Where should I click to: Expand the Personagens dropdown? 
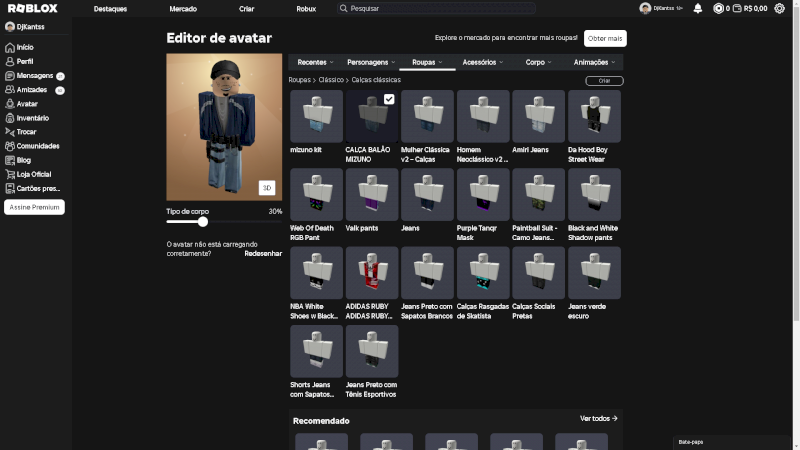pos(371,62)
